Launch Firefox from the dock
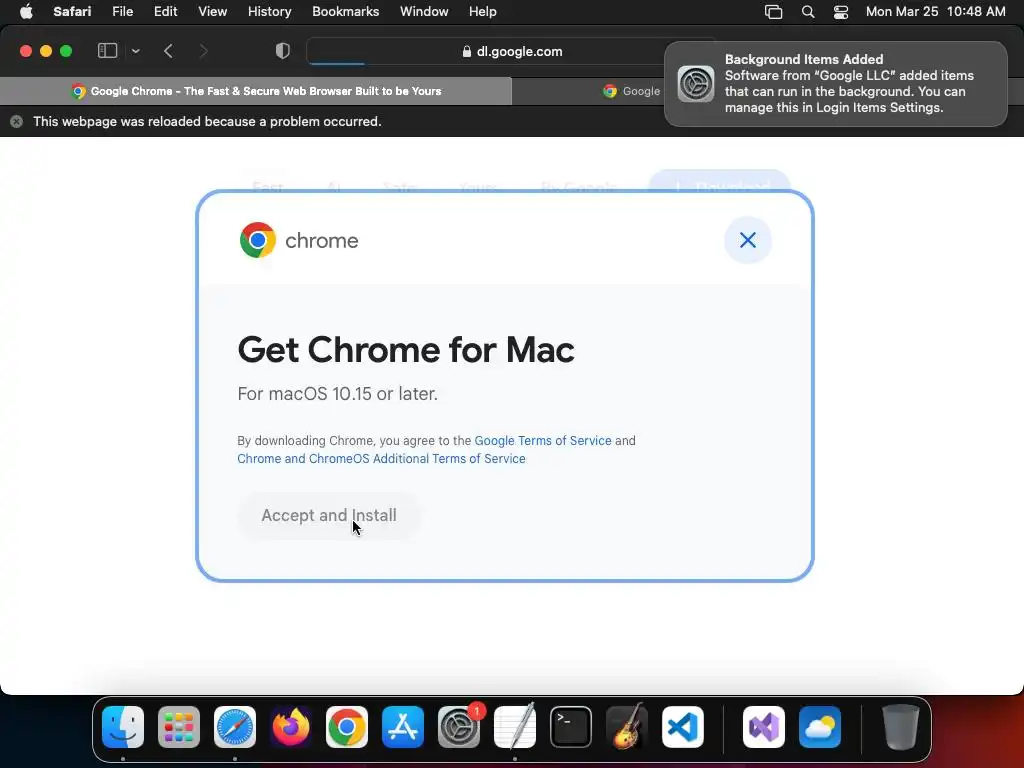This screenshot has height=768, width=1024. click(x=291, y=727)
